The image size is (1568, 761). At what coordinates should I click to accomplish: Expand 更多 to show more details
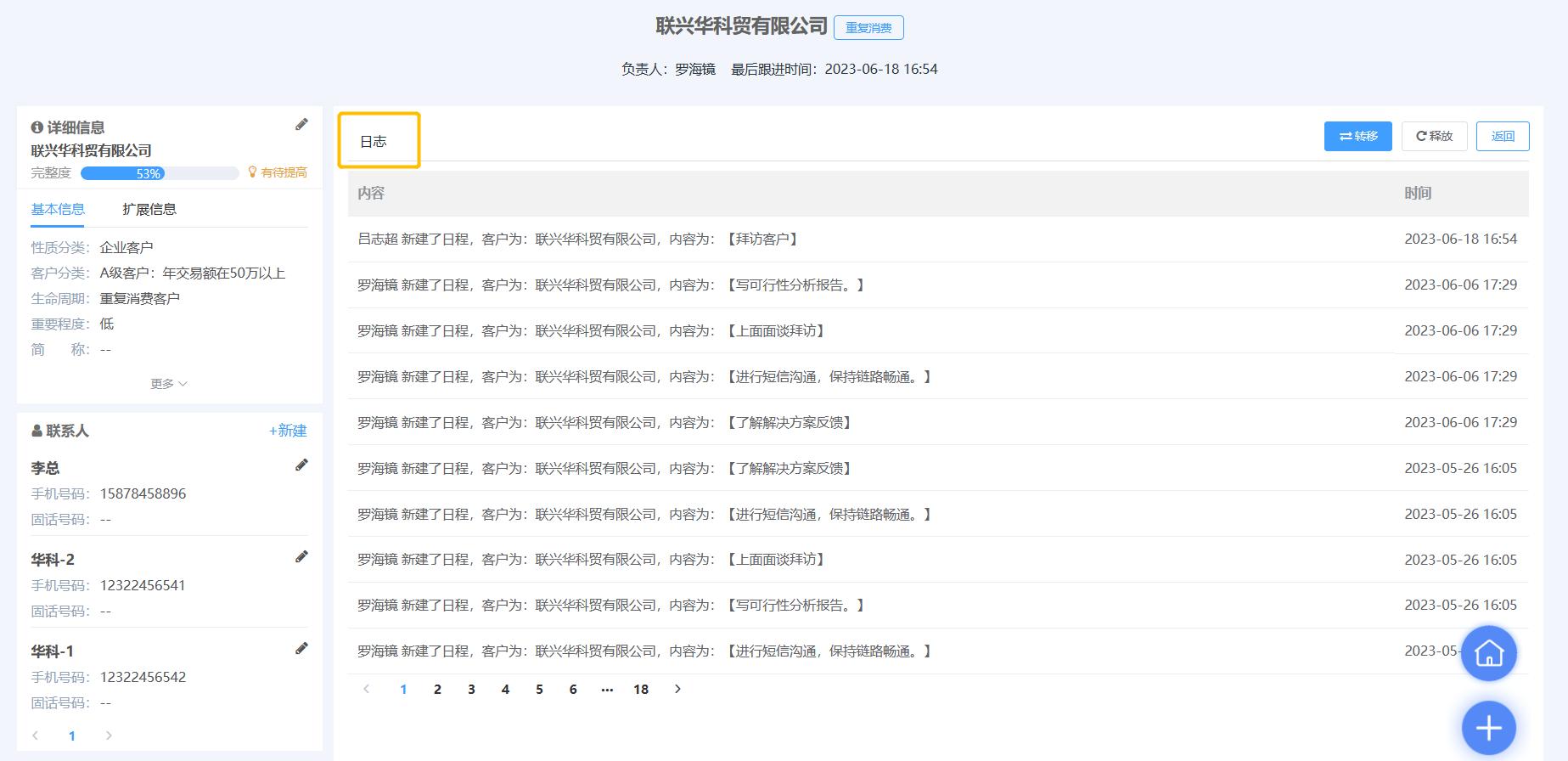(x=168, y=384)
